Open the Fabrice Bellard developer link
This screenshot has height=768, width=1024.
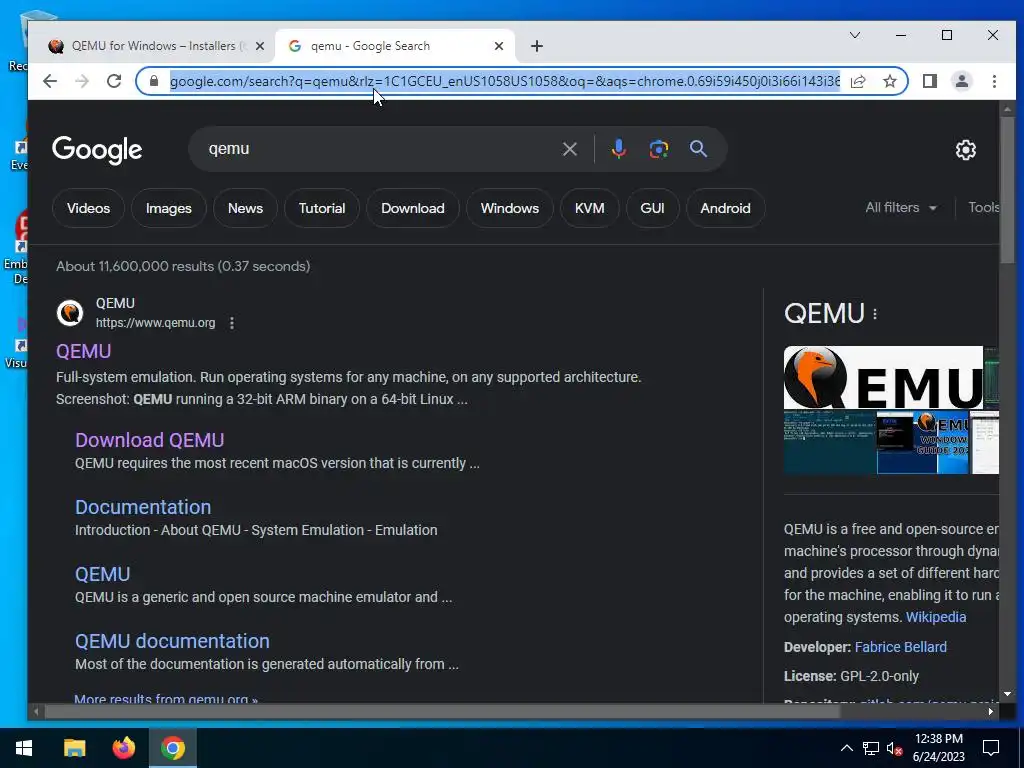901,647
